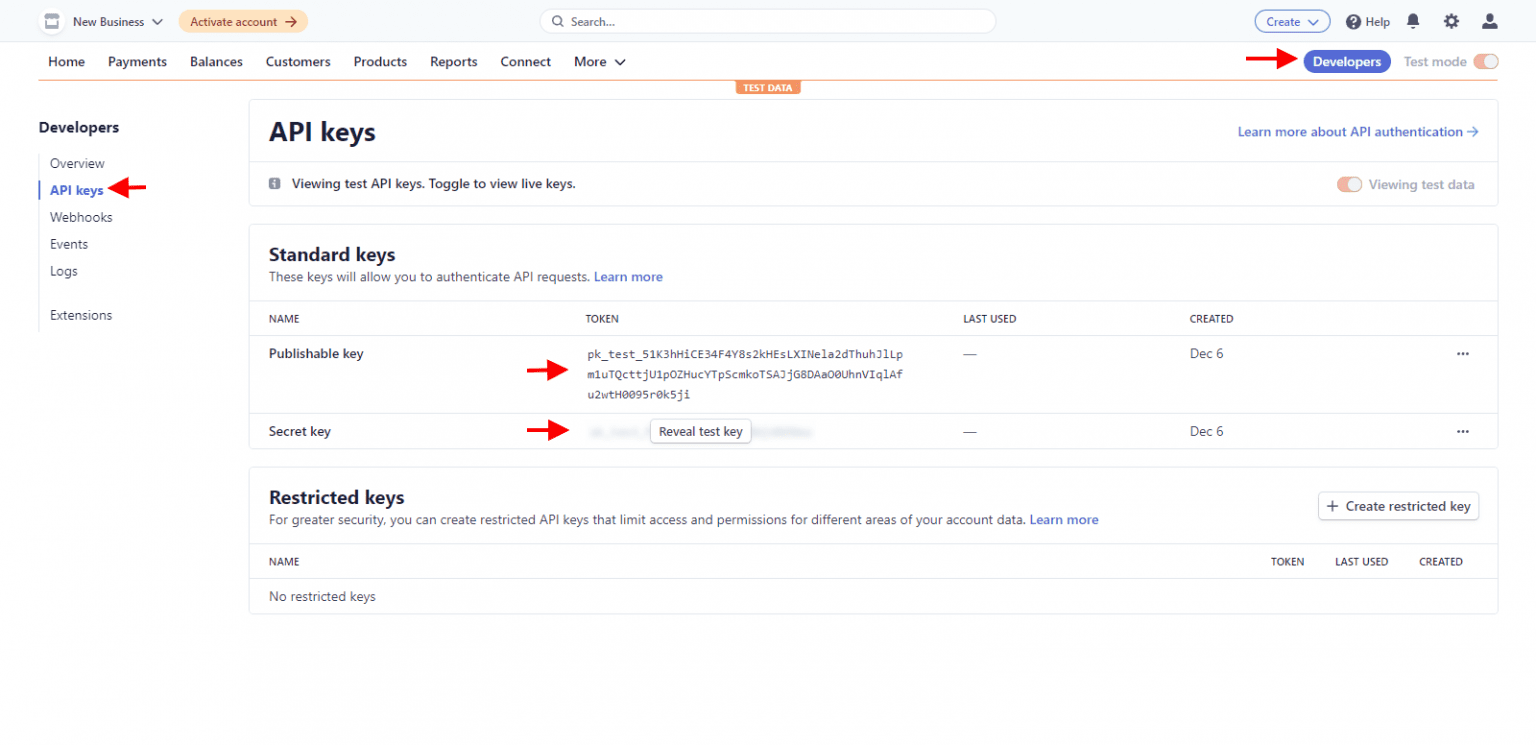The width and height of the screenshot is (1536, 745).
Task: Click the No restricted keys text
Action: [x=322, y=597]
